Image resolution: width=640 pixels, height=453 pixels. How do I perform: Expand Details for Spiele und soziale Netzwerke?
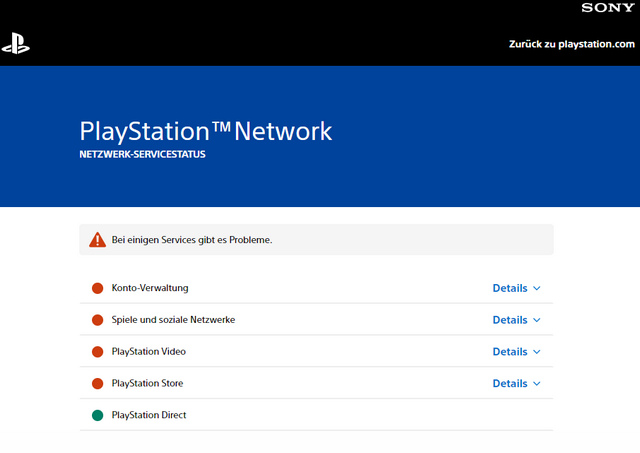(516, 320)
